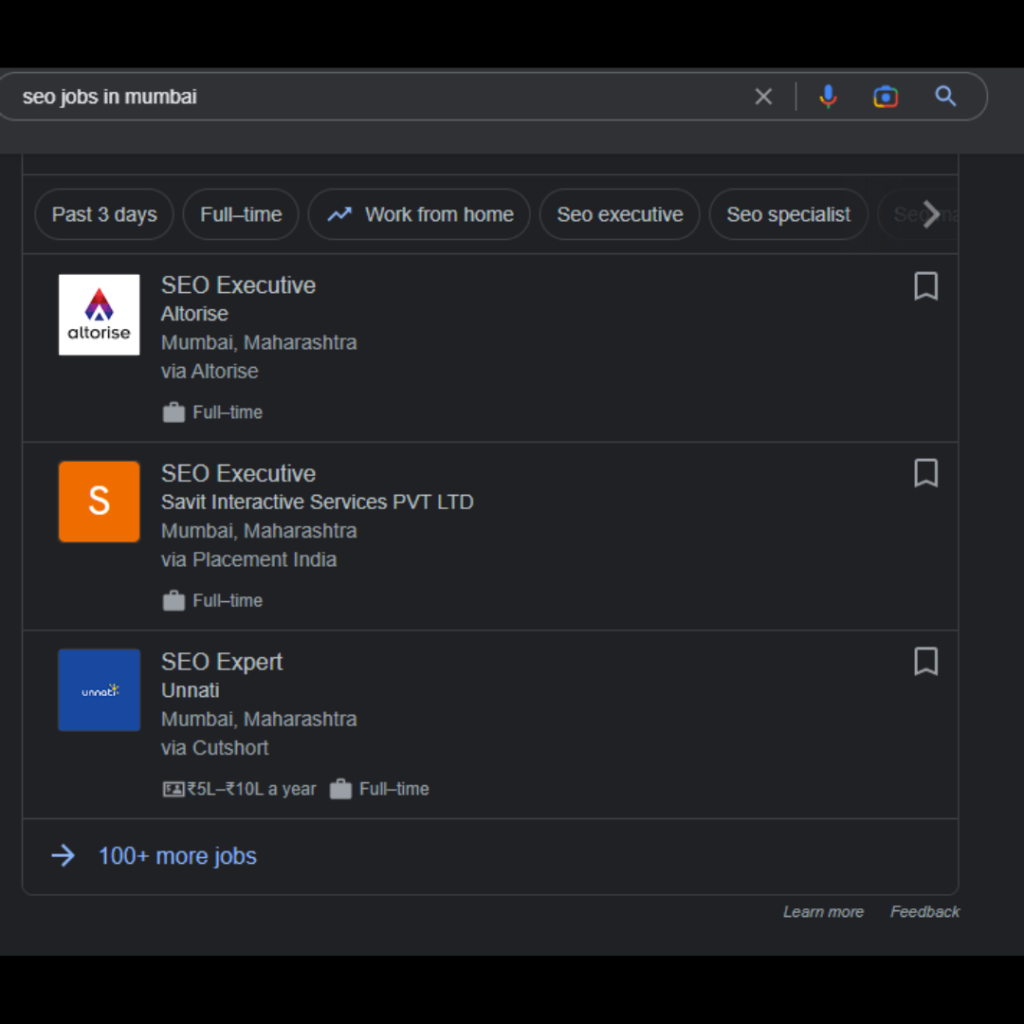Screen dimensions: 1024x1024
Task: Open the 'SEO Expert' job title
Action: click(x=222, y=662)
